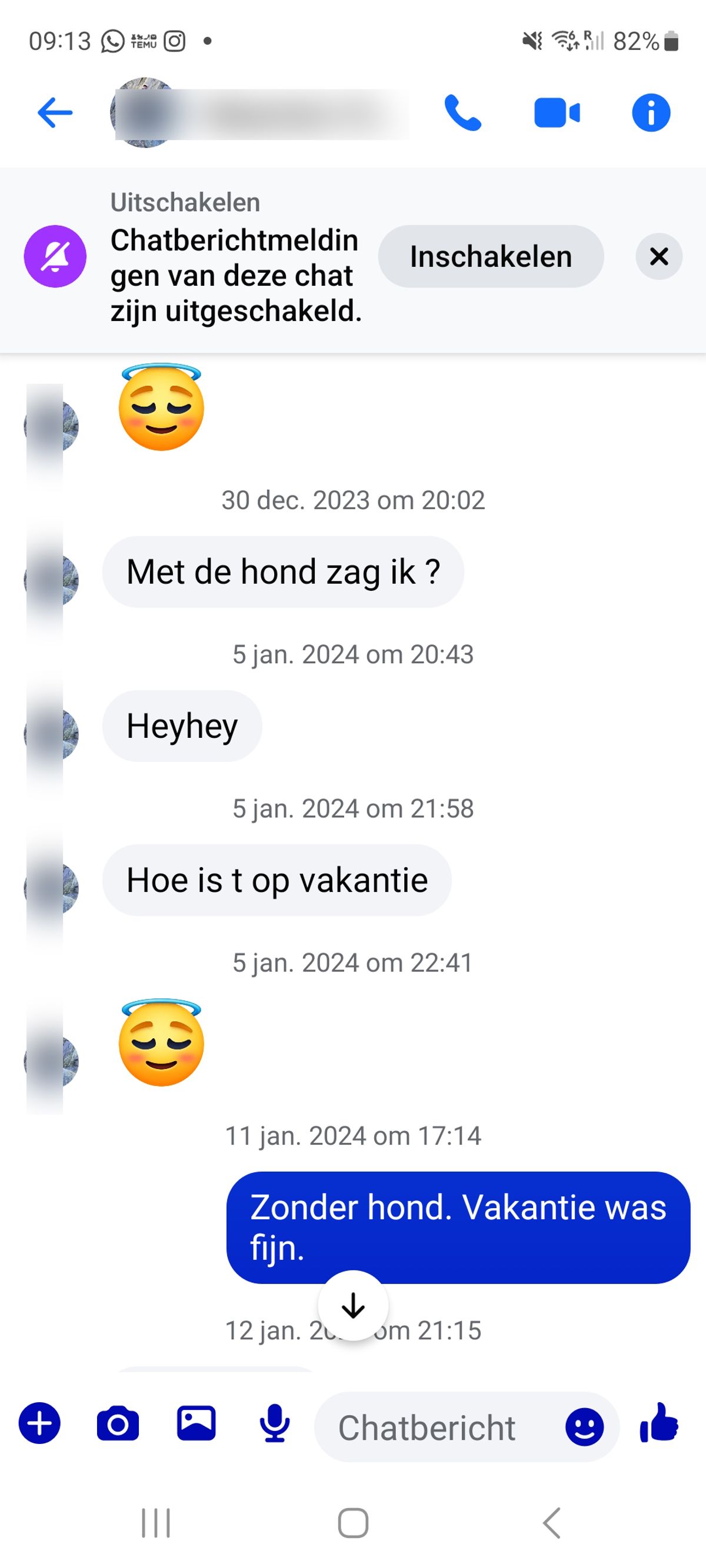Tap the 'Hoe is t op vakantie' message
706x1568 pixels.
pyautogui.click(x=277, y=880)
